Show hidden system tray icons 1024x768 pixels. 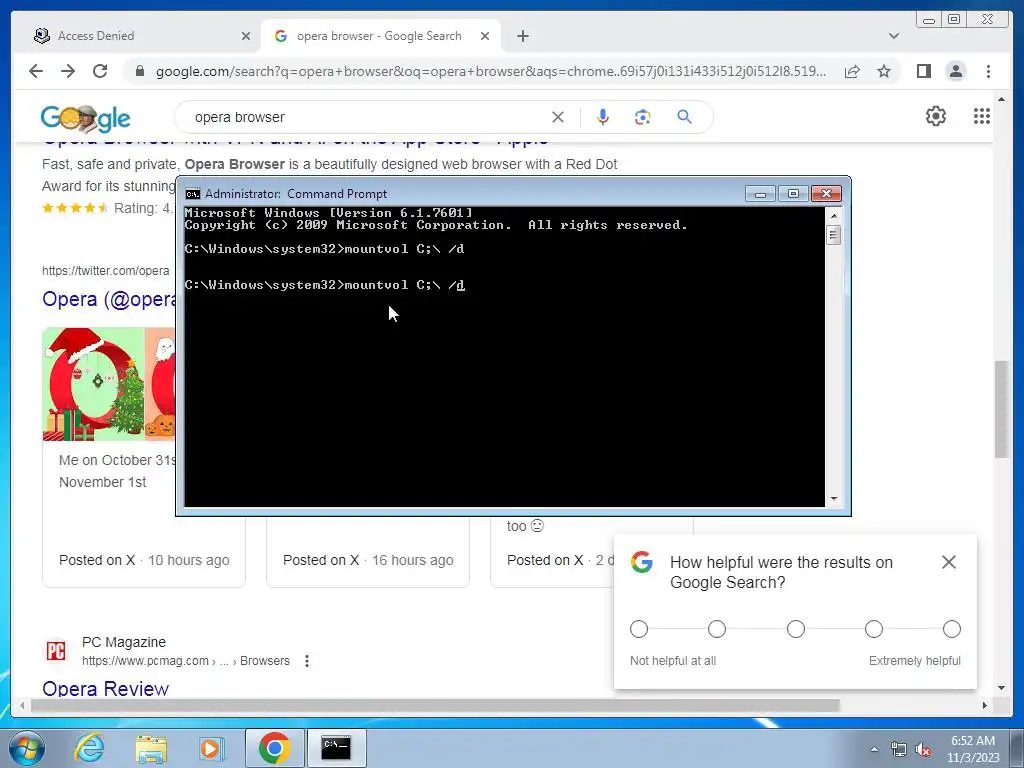(x=874, y=749)
